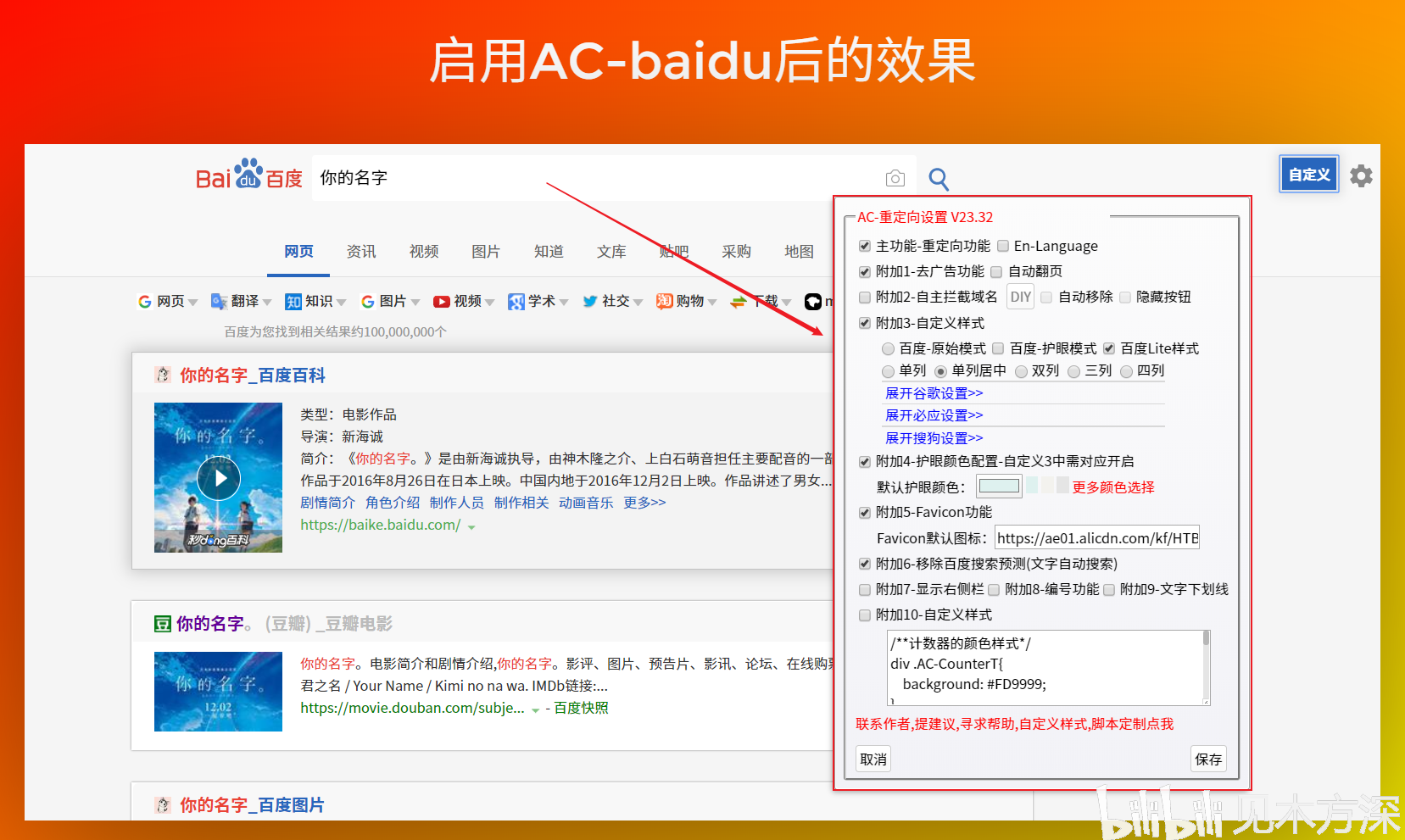Screen dimensions: 1405x840
Task: Open the Douban result poster thumbnail
Action: pos(218,692)
